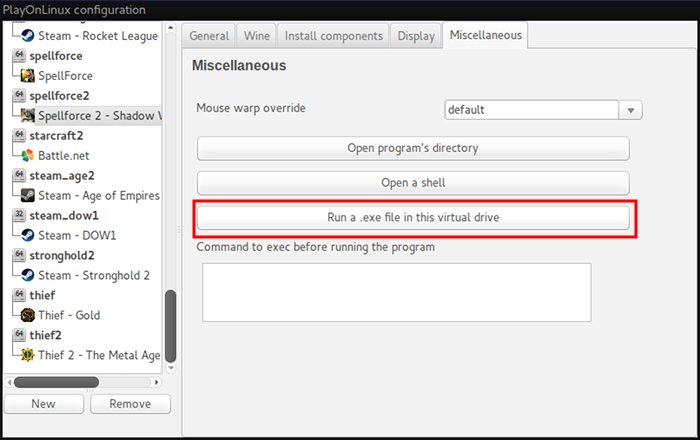Select Steam - Stronghold 2 entry
700x440 pixels.
pos(94,275)
